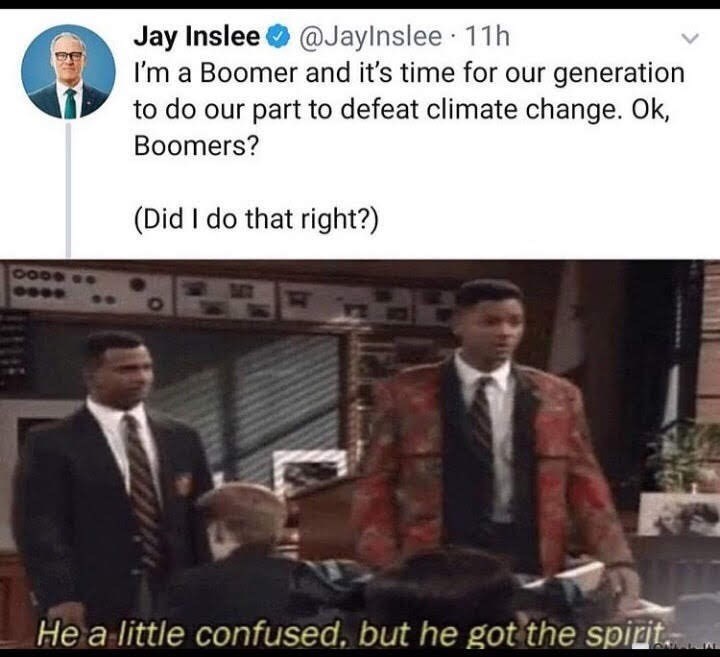Click the control panel with round knobs
The width and height of the screenshot is (720, 657).
[x=87, y=288]
